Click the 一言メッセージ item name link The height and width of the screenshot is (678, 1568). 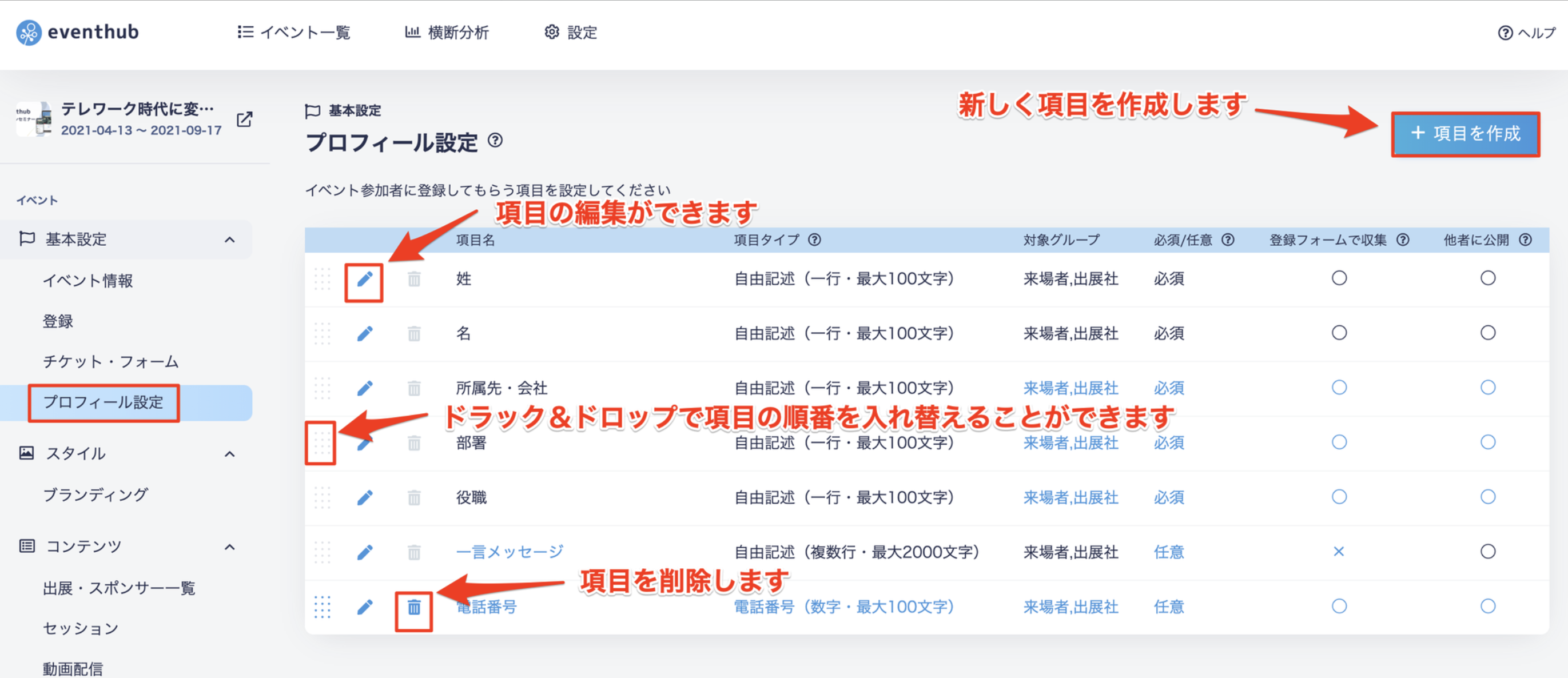(510, 552)
